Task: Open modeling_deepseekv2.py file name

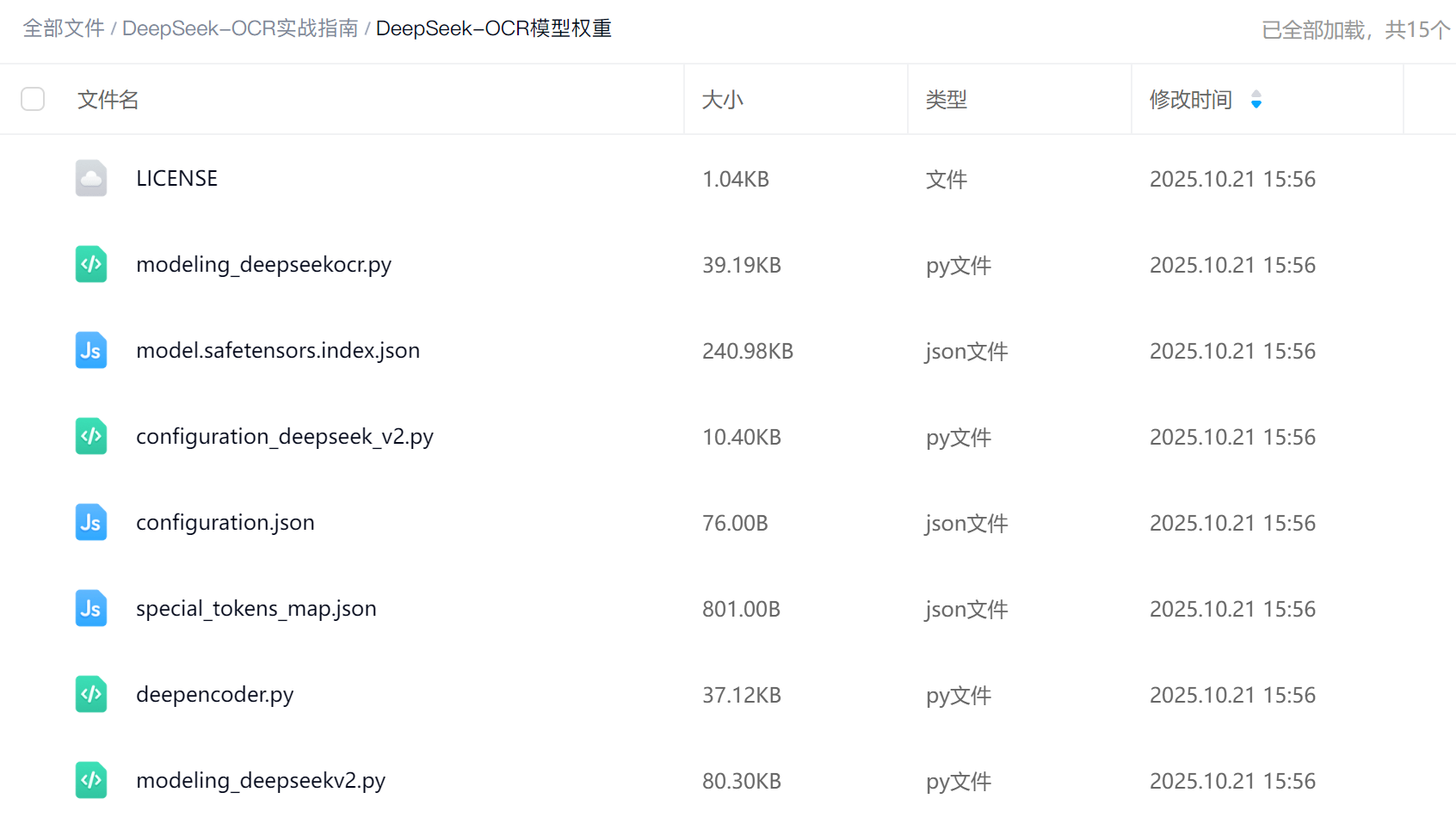Action: tap(261, 781)
